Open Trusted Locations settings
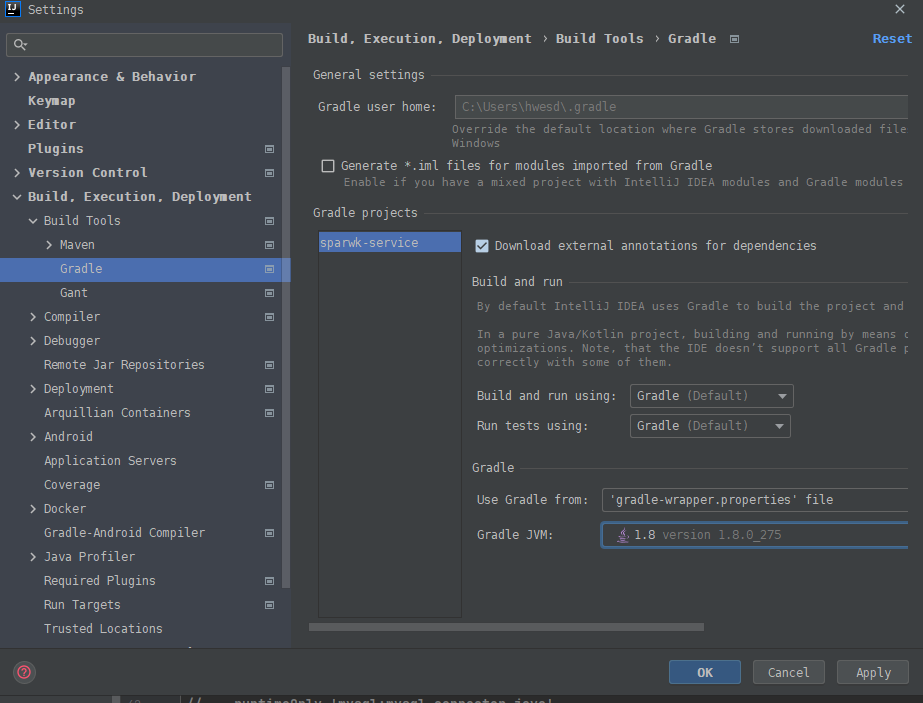The height and width of the screenshot is (703, 923). point(103,629)
